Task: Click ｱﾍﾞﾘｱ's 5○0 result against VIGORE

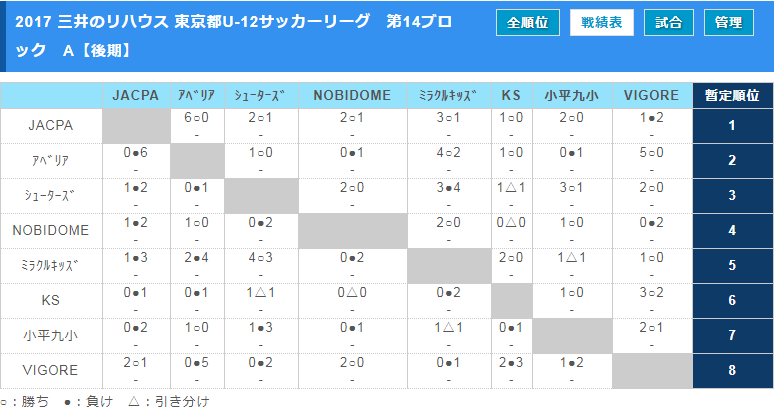Action: coord(652,153)
